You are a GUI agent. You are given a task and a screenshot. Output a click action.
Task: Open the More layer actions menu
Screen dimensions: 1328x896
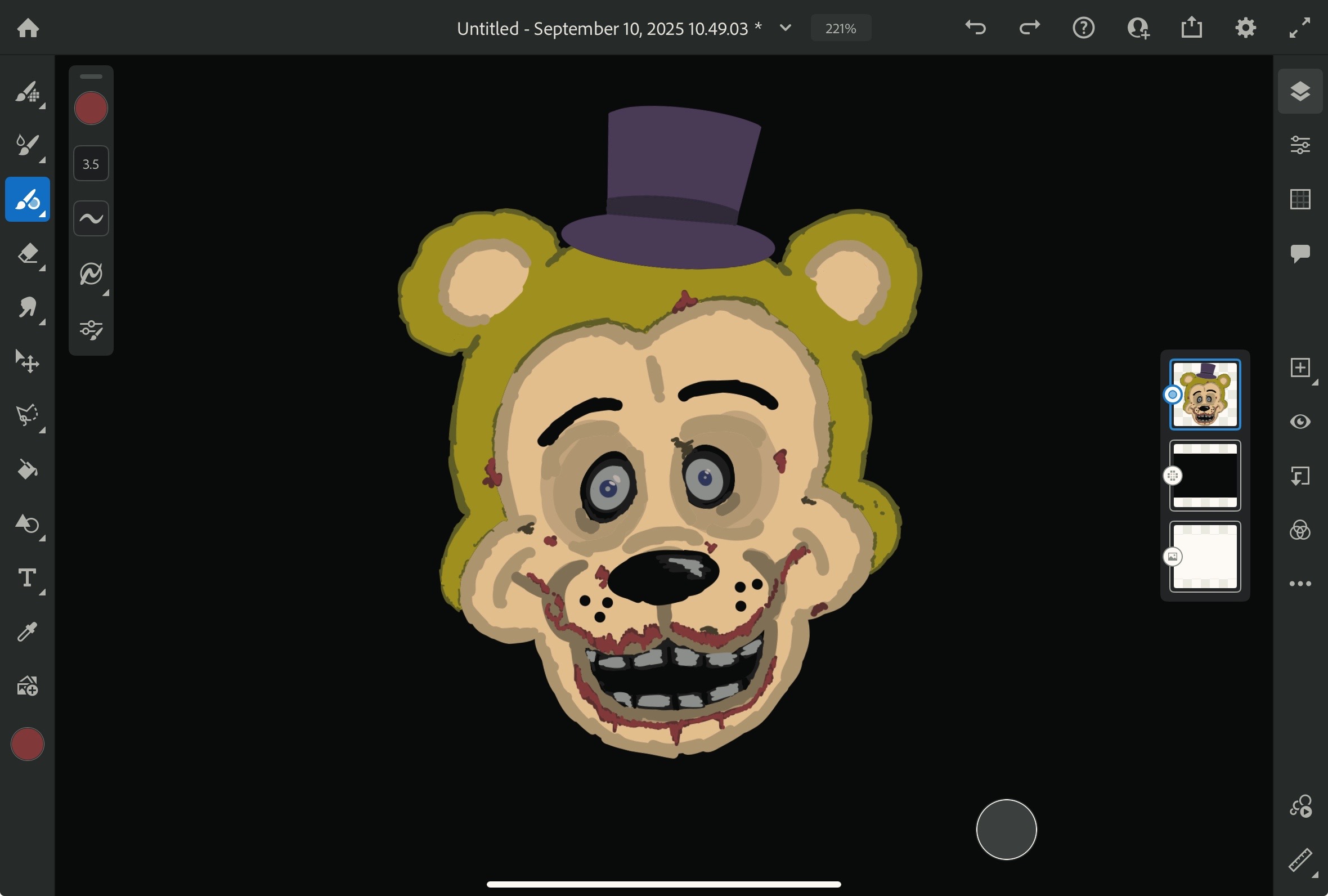1300,584
